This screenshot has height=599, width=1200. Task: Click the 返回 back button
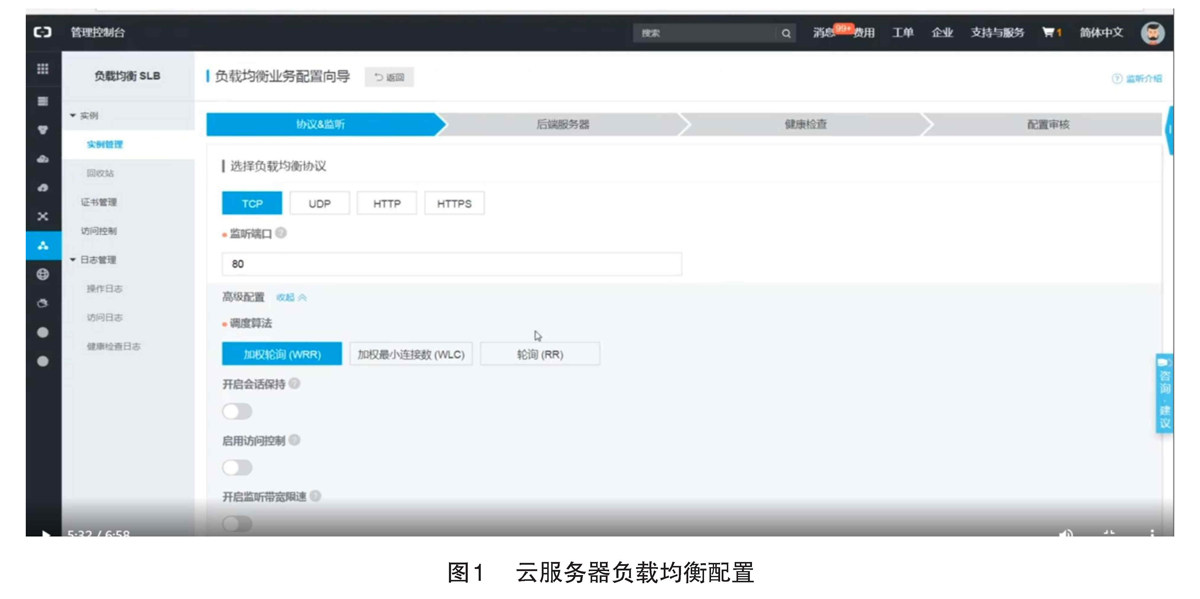[x=389, y=77]
